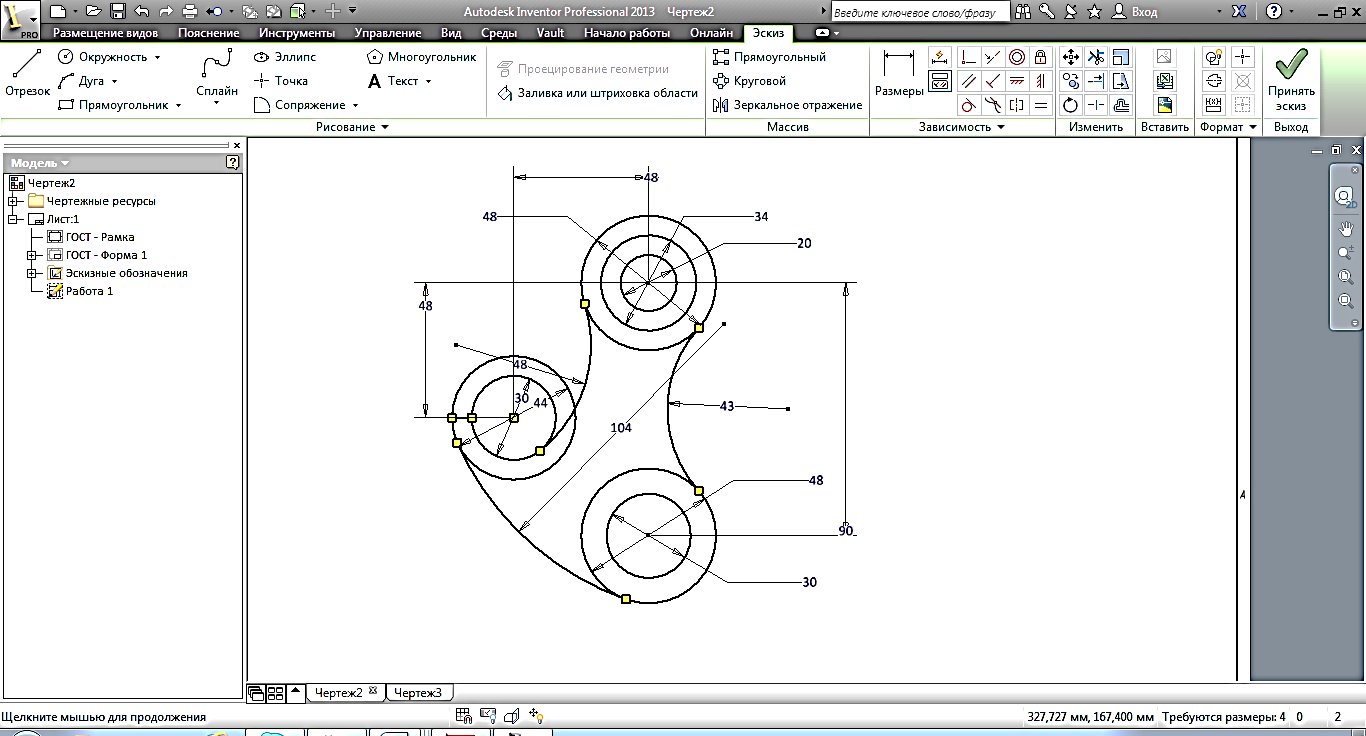
Task: Click the symmetric constraint icon
Action: (x=1016, y=105)
